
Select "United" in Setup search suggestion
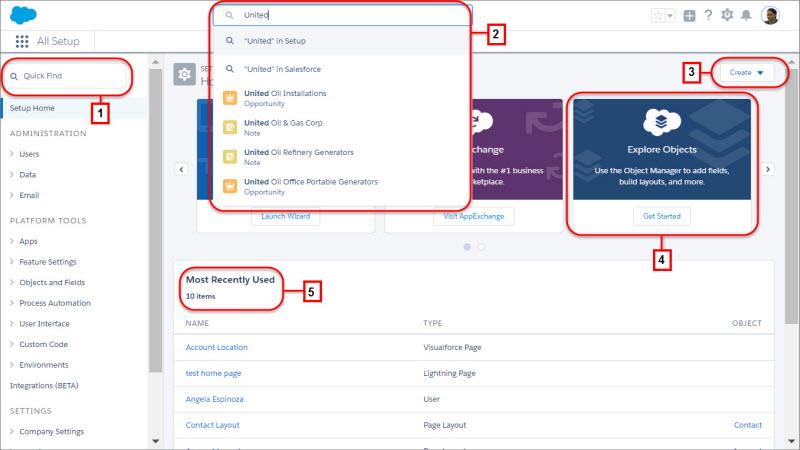340,41
